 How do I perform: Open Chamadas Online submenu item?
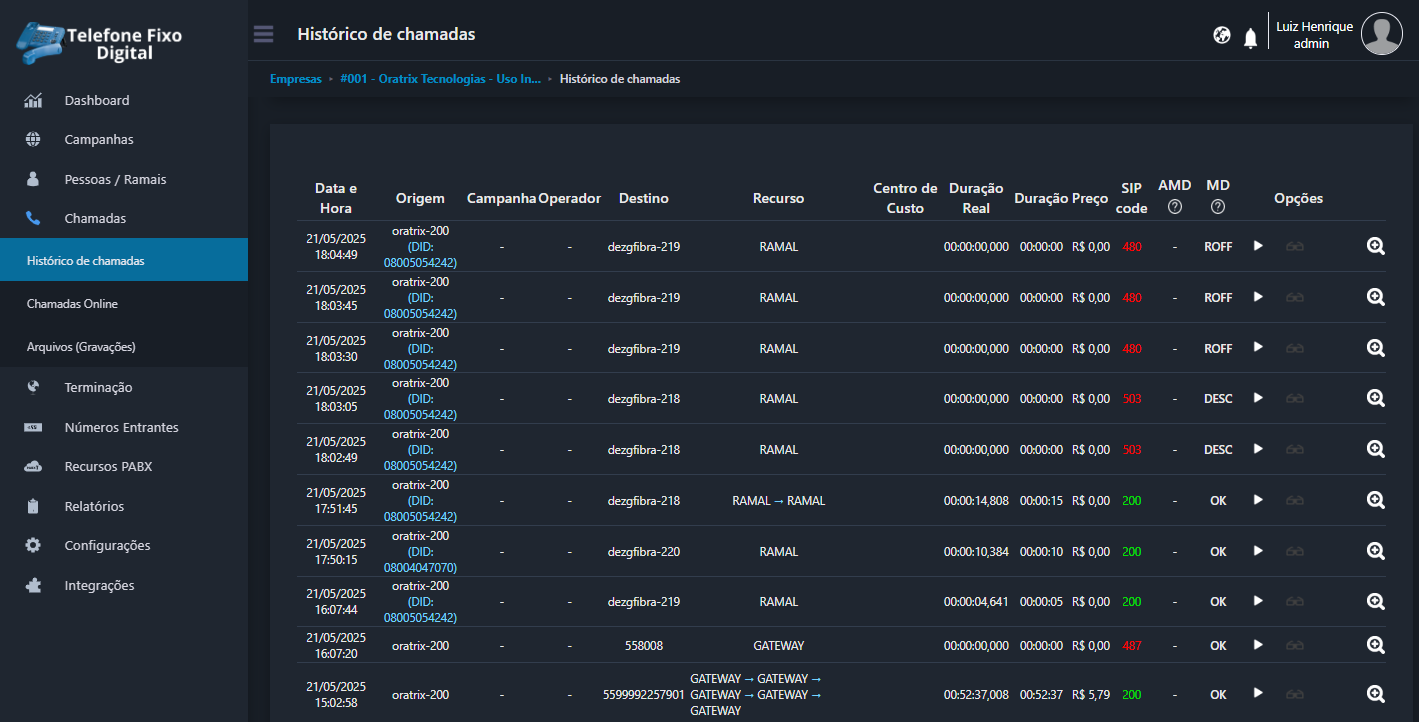(x=72, y=303)
